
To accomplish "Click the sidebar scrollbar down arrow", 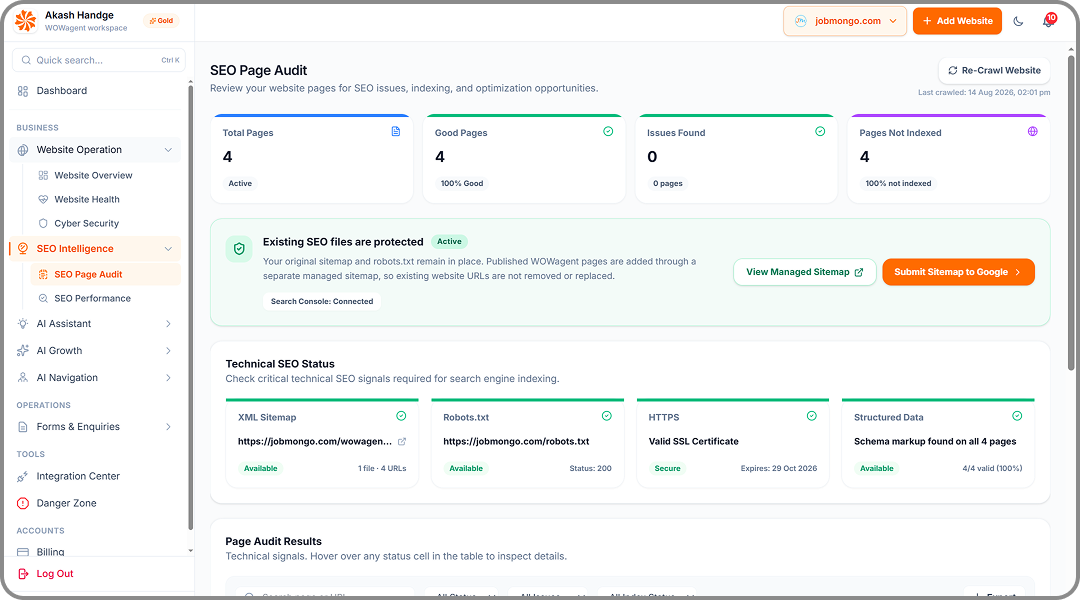I will (x=190, y=551).
